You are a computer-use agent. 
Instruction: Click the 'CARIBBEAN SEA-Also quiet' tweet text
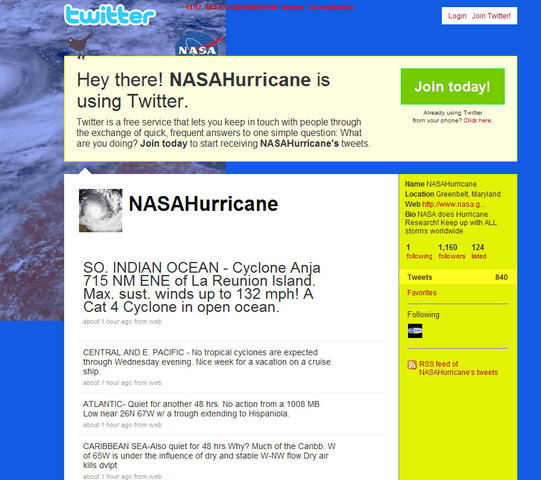pos(209,455)
